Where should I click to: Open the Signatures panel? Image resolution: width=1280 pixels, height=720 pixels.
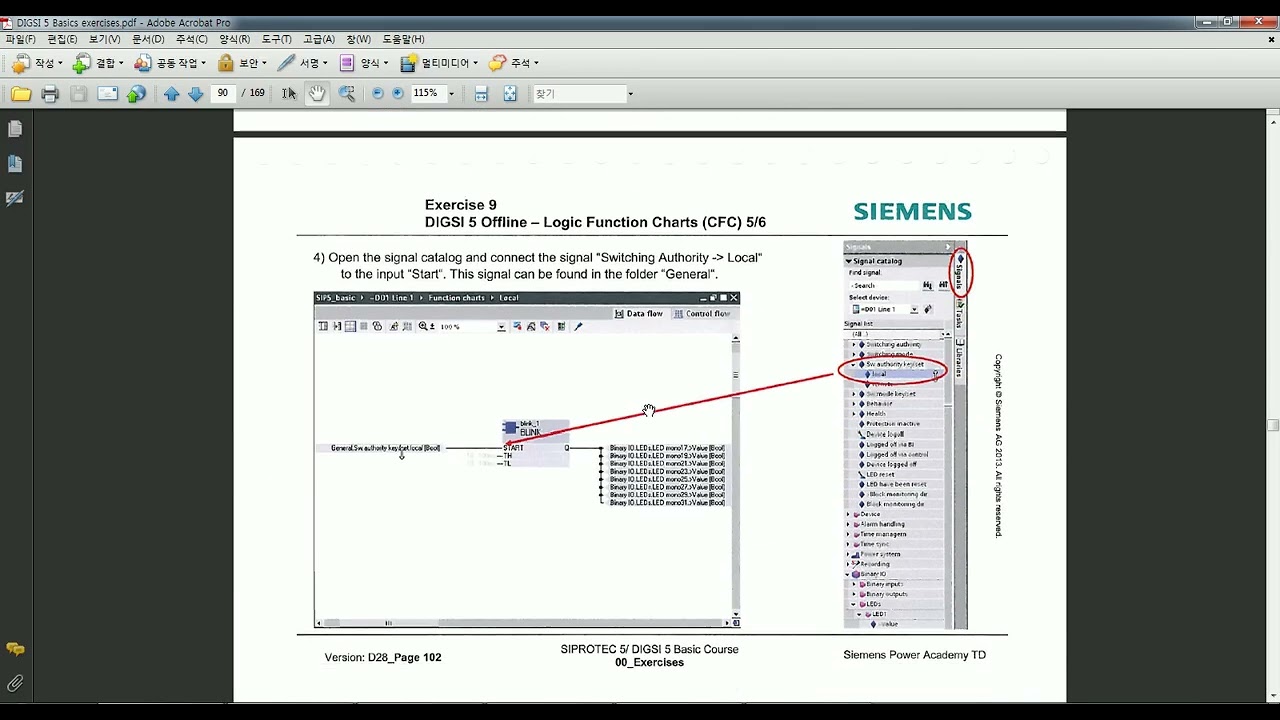pos(15,198)
